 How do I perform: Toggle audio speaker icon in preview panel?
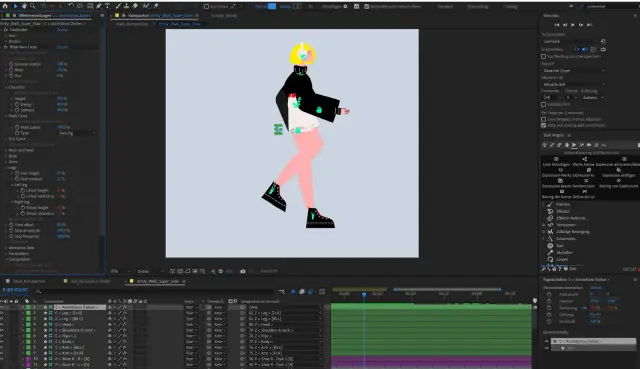click(x=585, y=49)
